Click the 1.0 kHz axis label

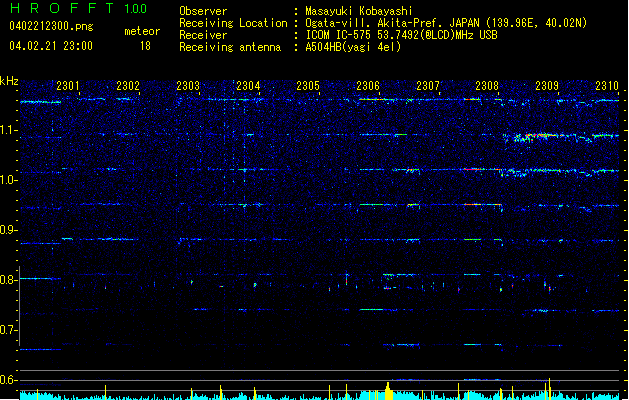click(x=8, y=180)
